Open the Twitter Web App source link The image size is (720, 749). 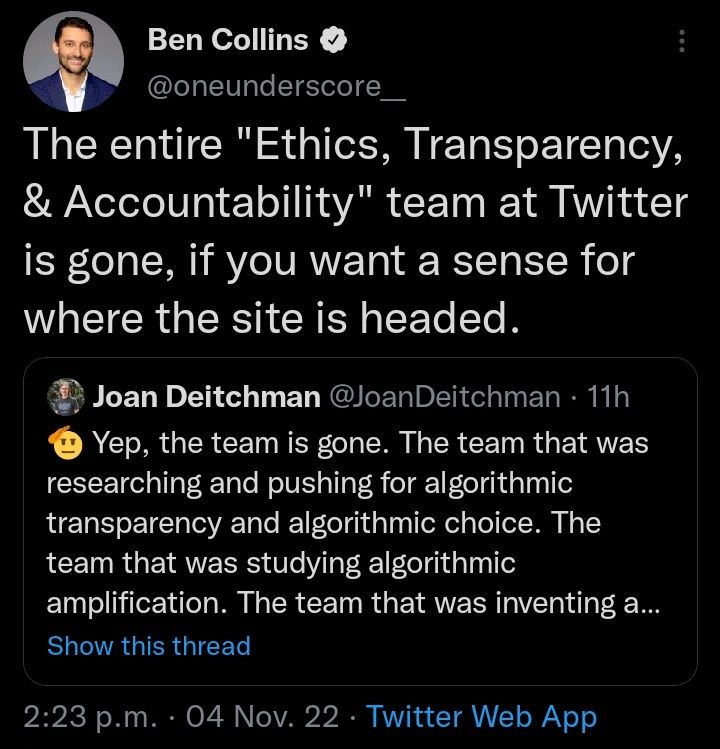tap(481, 717)
